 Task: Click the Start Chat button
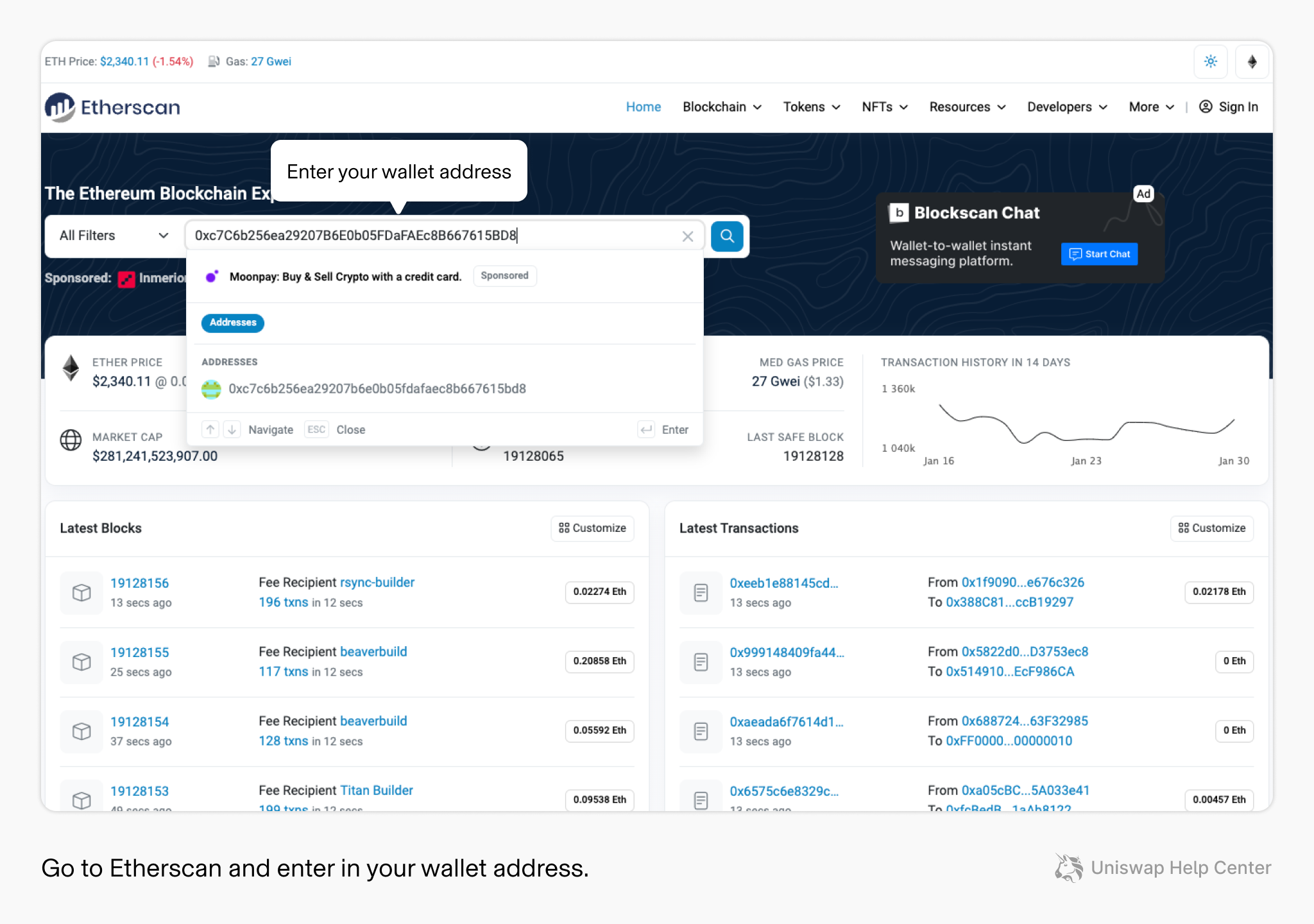click(x=1099, y=254)
